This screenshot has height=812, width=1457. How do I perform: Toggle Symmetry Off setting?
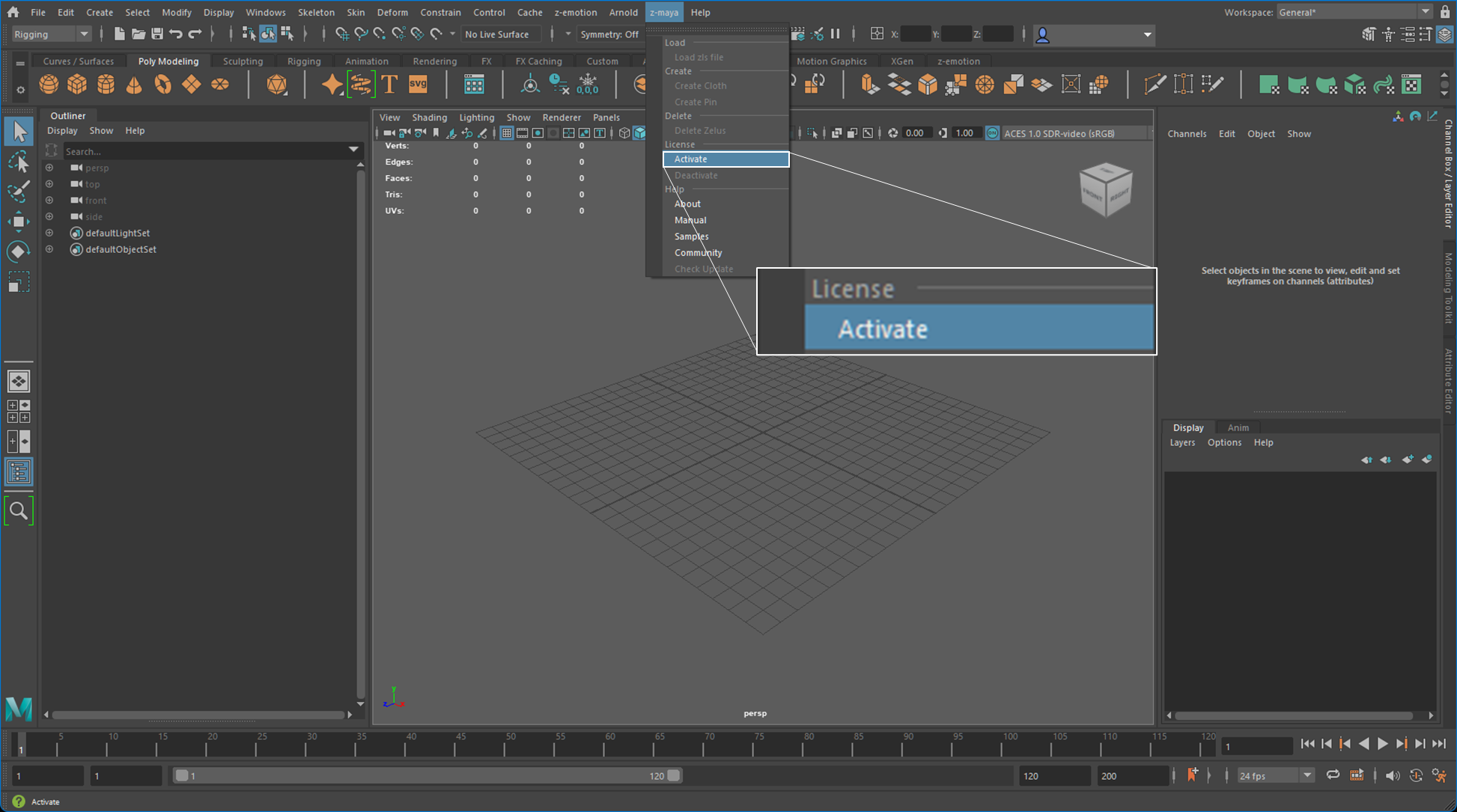[x=609, y=34]
